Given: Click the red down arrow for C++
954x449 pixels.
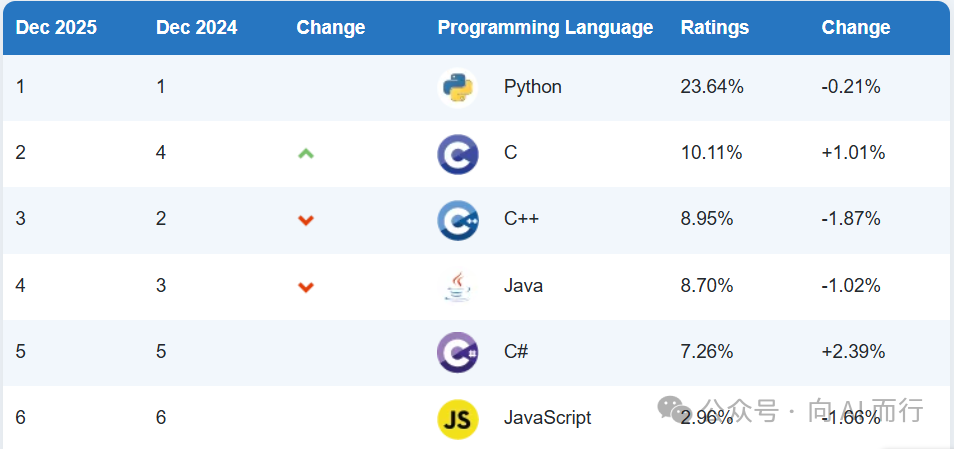Looking at the screenshot, I should pos(306,220).
